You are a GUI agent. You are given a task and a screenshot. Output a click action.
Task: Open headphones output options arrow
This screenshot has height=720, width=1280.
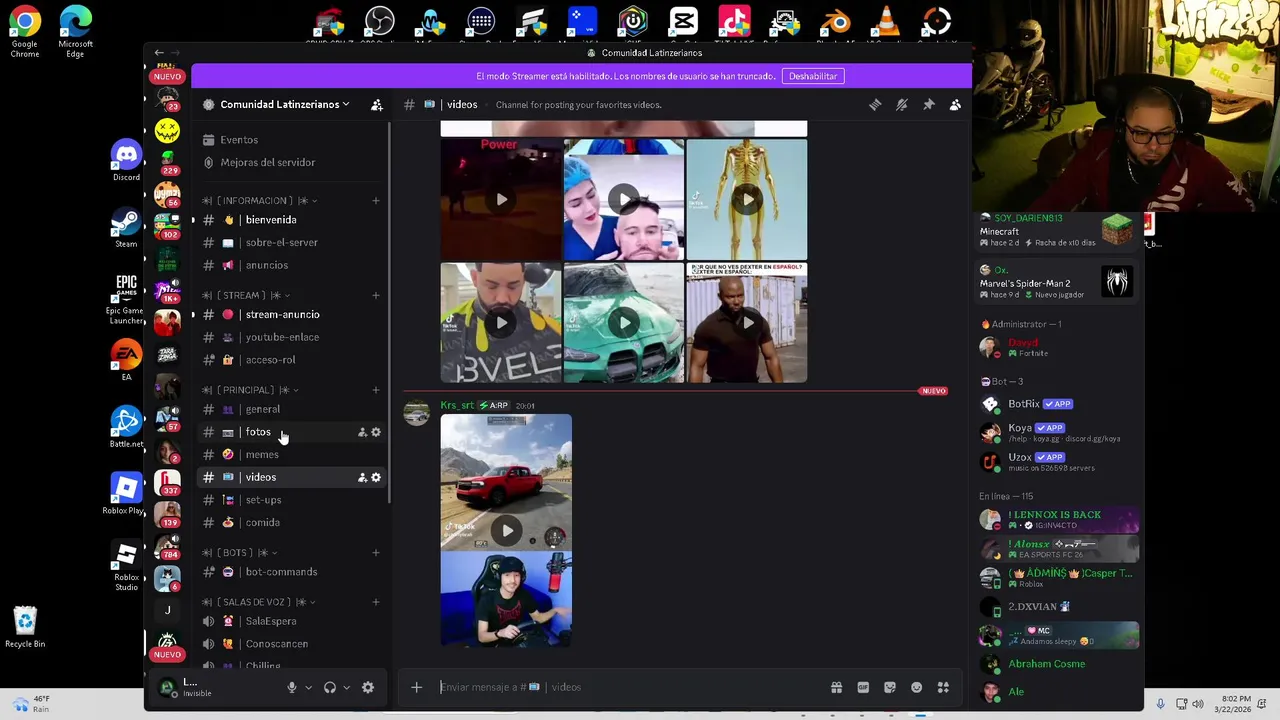click(347, 687)
